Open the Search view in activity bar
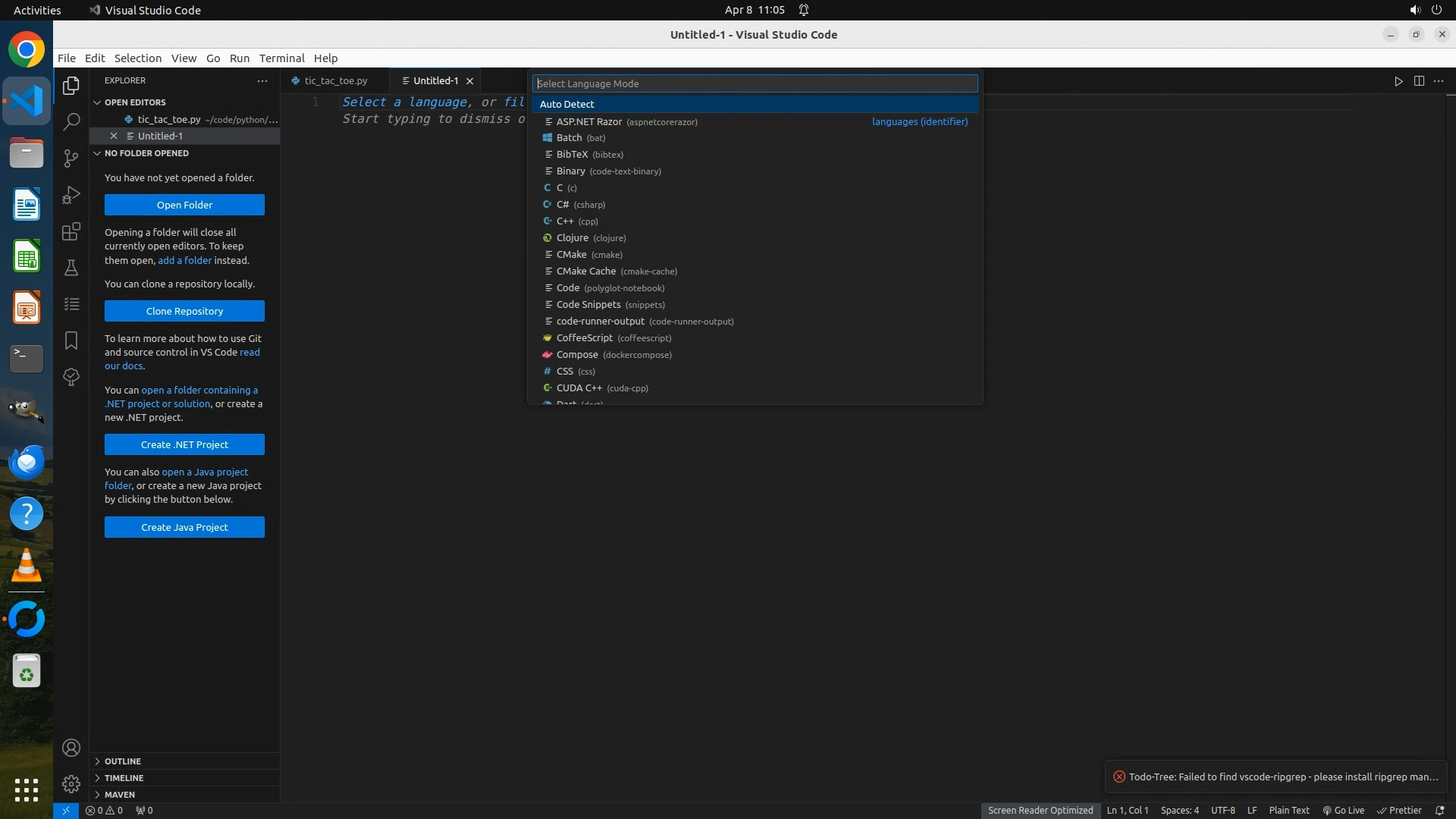Image resolution: width=1456 pixels, height=819 pixels. 71,121
